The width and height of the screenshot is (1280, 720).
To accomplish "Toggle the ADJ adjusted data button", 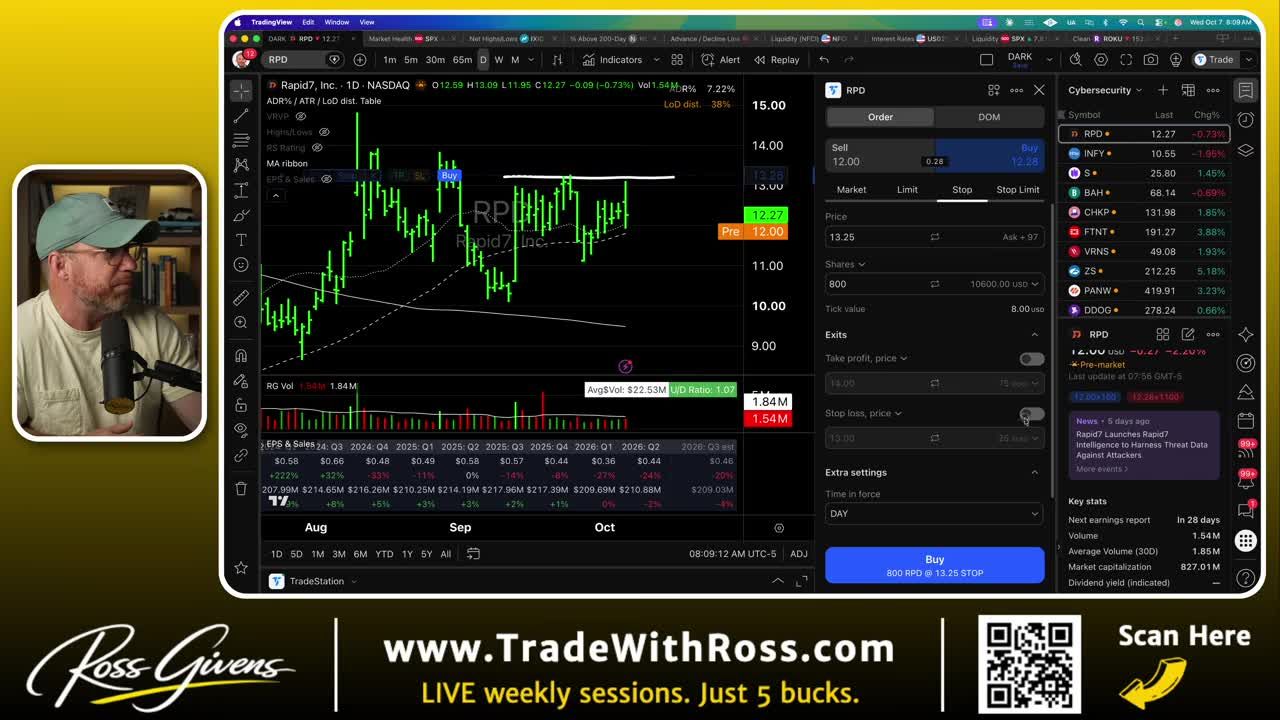I will [x=798, y=554].
